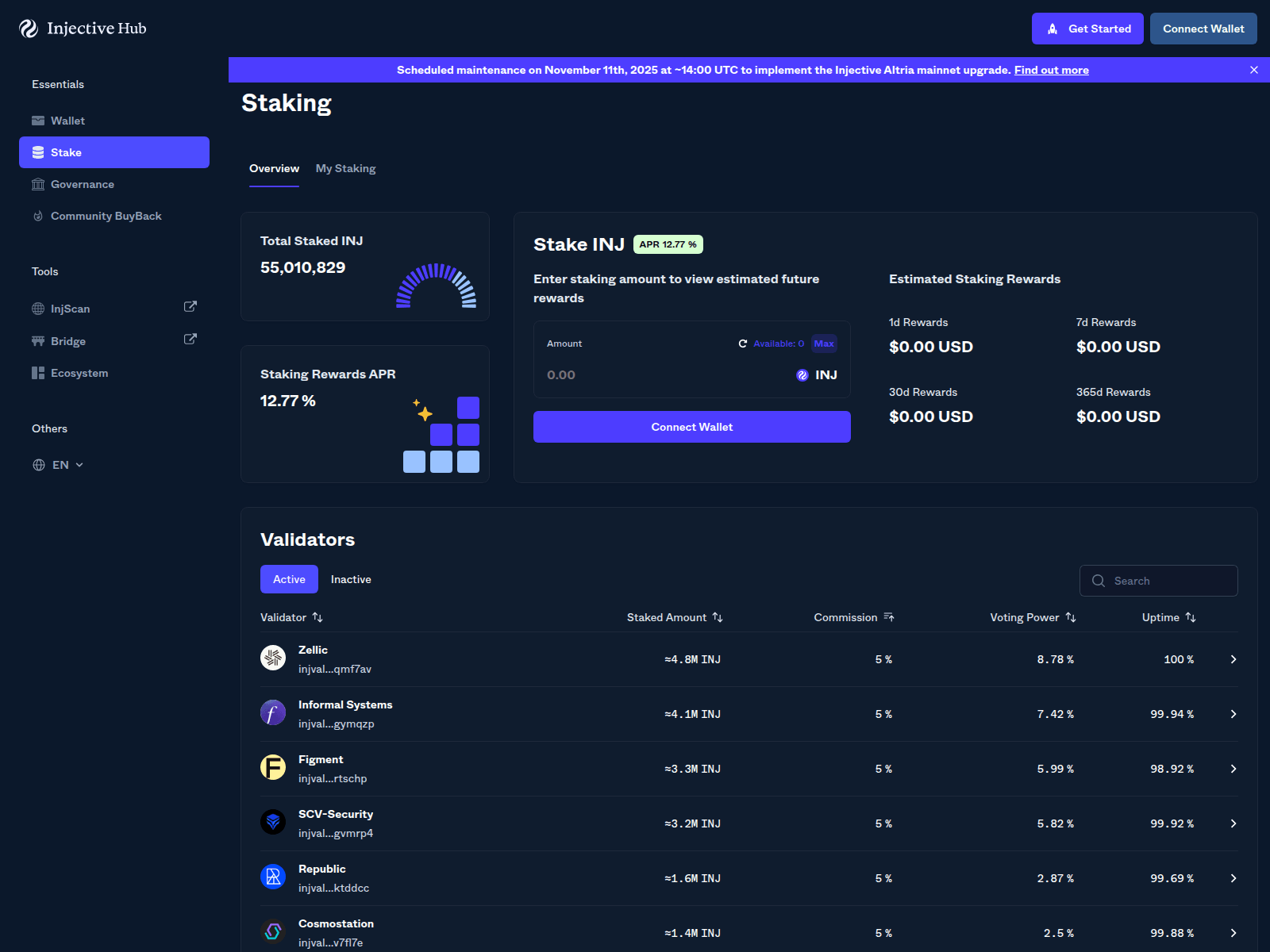Open Community BuyBack page
This screenshot has height=952, width=1270.
tap(114, 216)
